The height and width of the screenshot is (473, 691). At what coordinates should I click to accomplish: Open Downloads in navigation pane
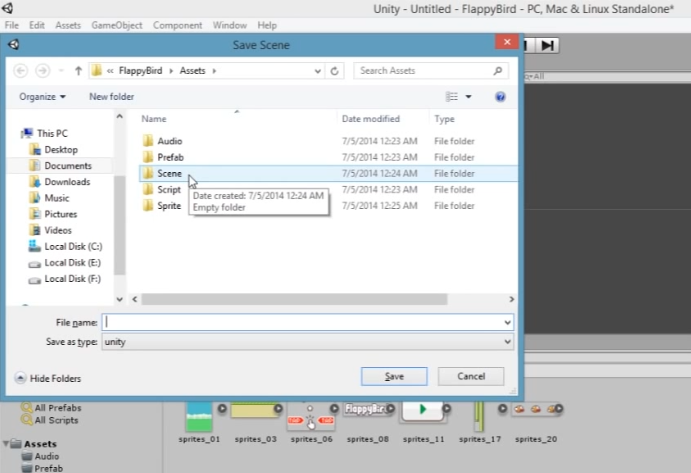(x=60, y=182)
